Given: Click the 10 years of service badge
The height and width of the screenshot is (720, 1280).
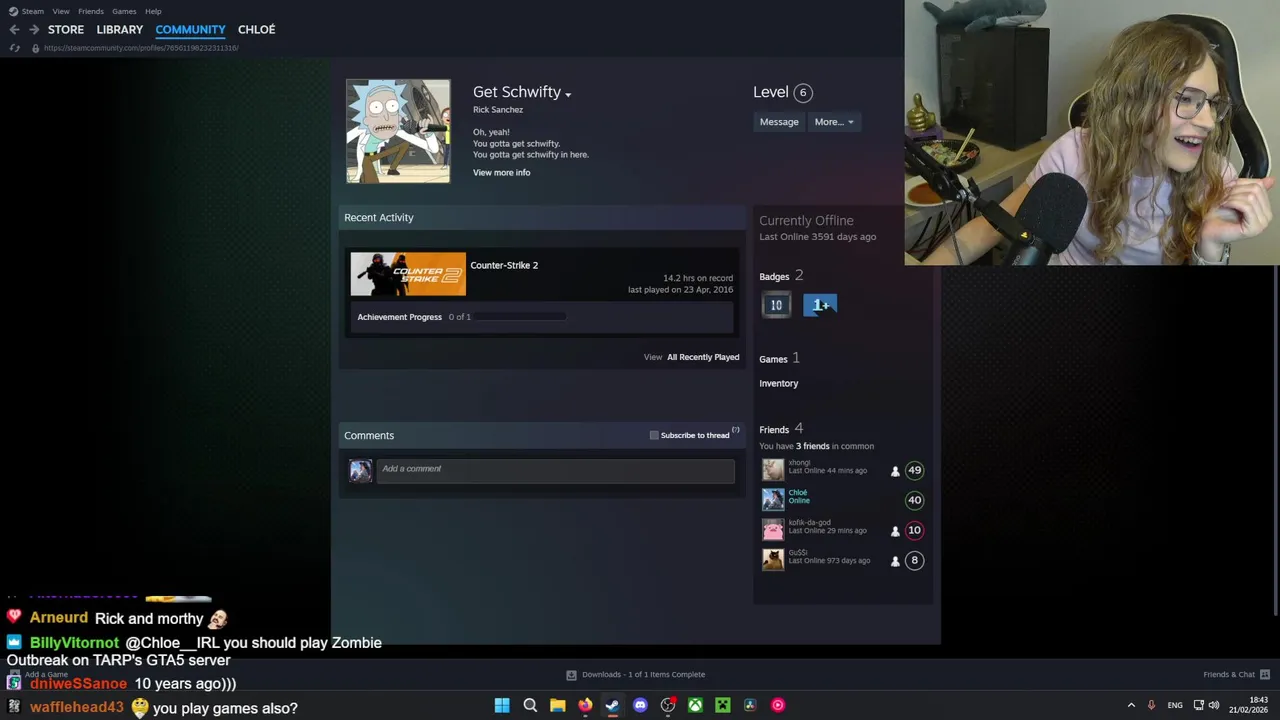Looking at the screenshot, I should click(x=776, y=305).
